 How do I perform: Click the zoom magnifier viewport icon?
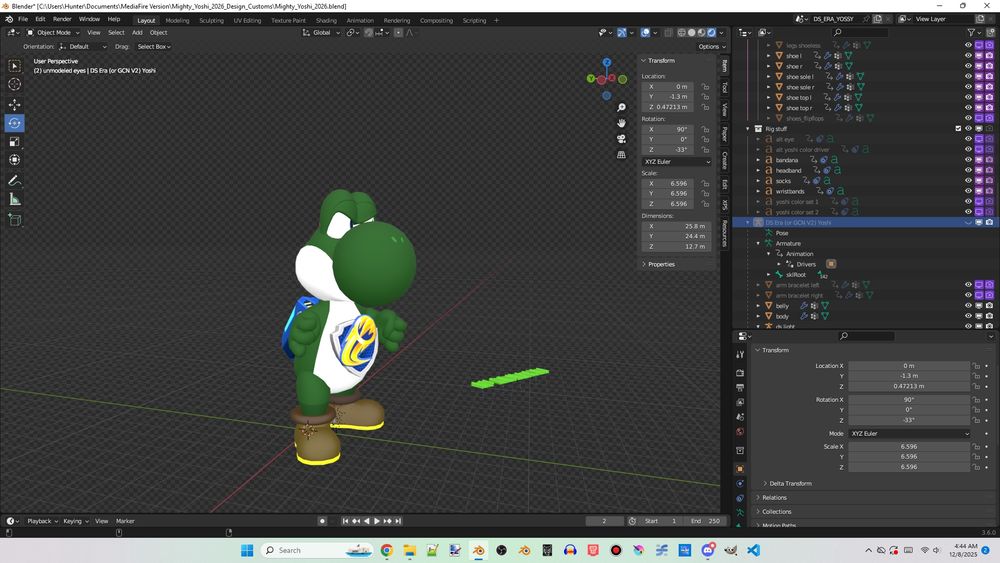tap(621, 107)
